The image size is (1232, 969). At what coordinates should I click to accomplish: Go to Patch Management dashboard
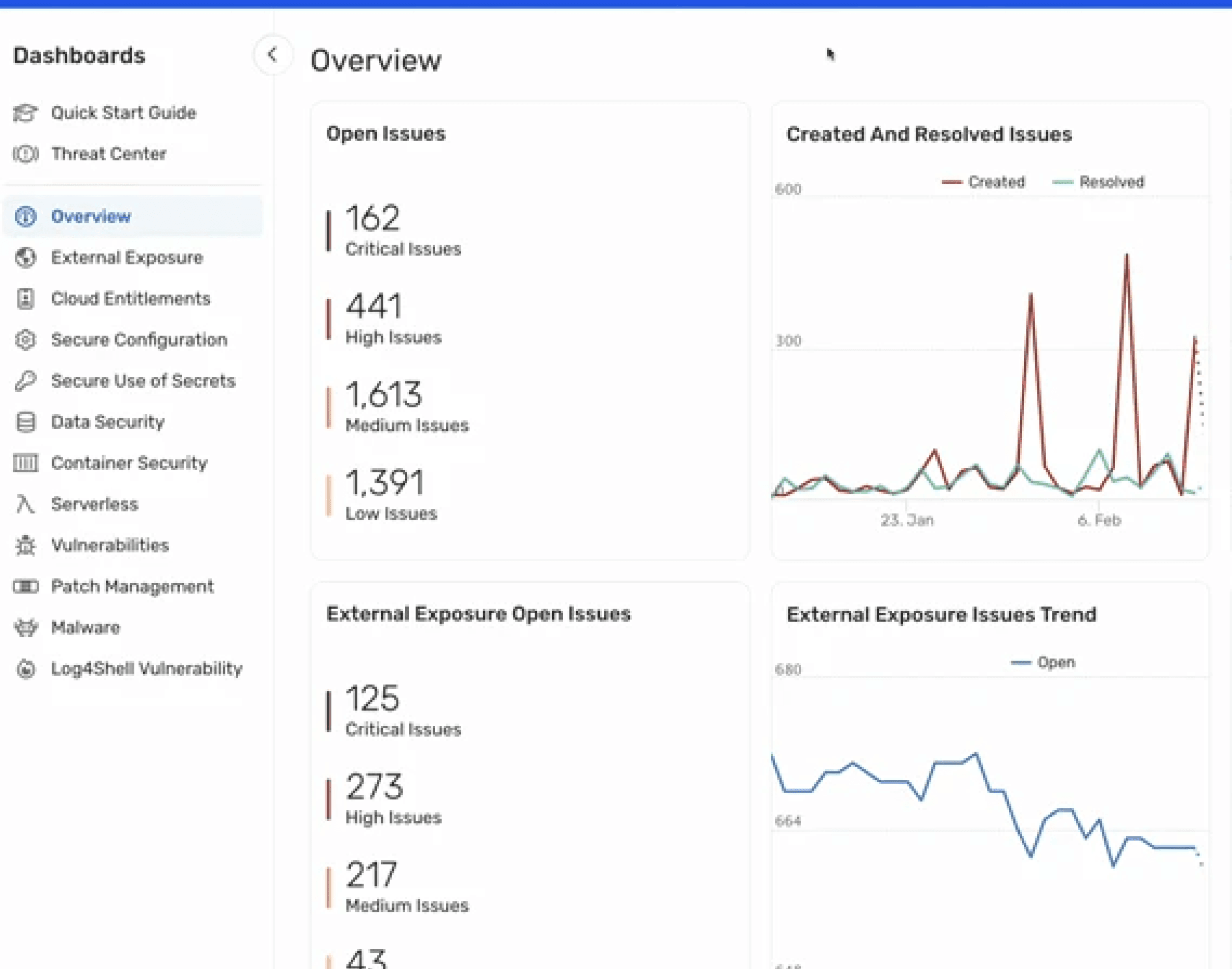(133, 586)
